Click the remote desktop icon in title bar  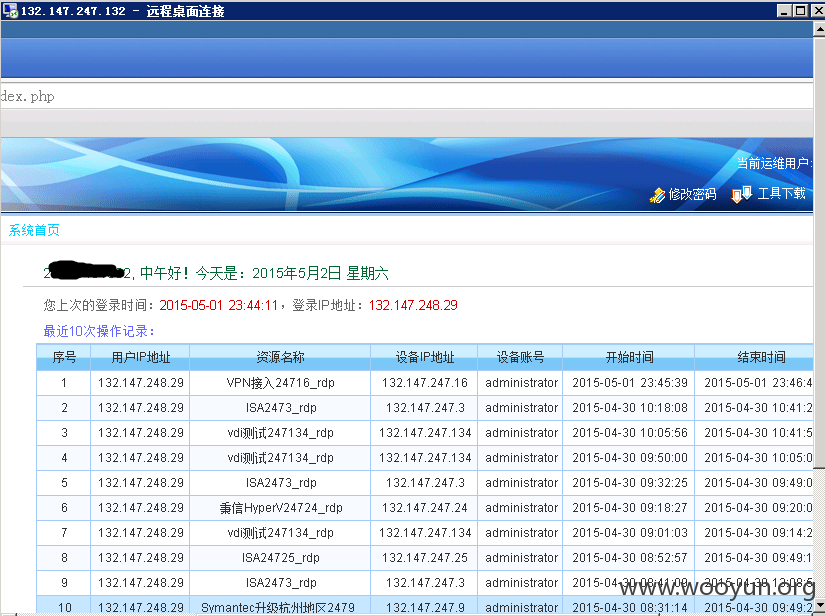[x=10, y=11]
